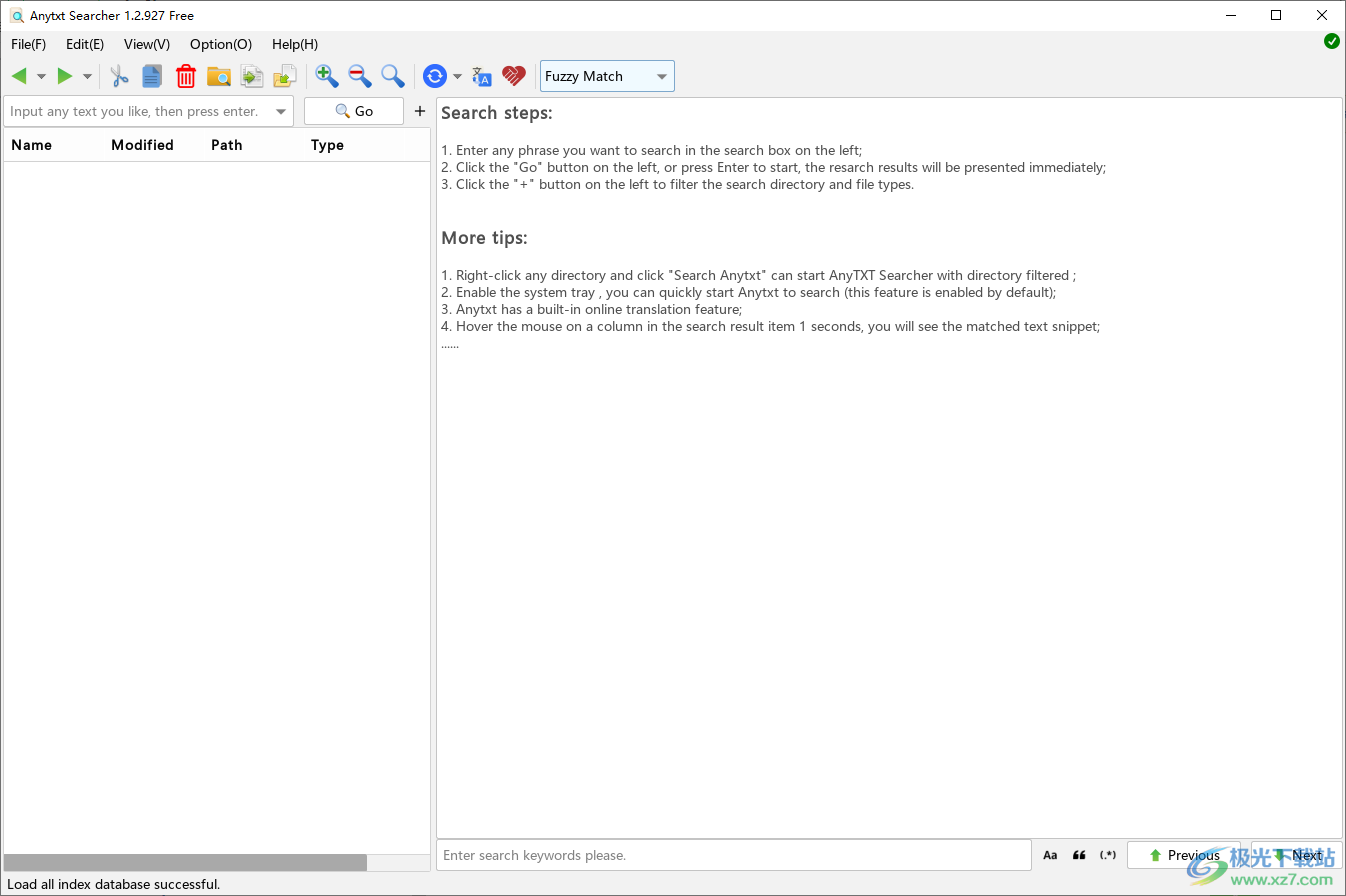Screen dimensions: 1346x896
Task: Click the folder export arrow icon
Action: coord(285,76)
